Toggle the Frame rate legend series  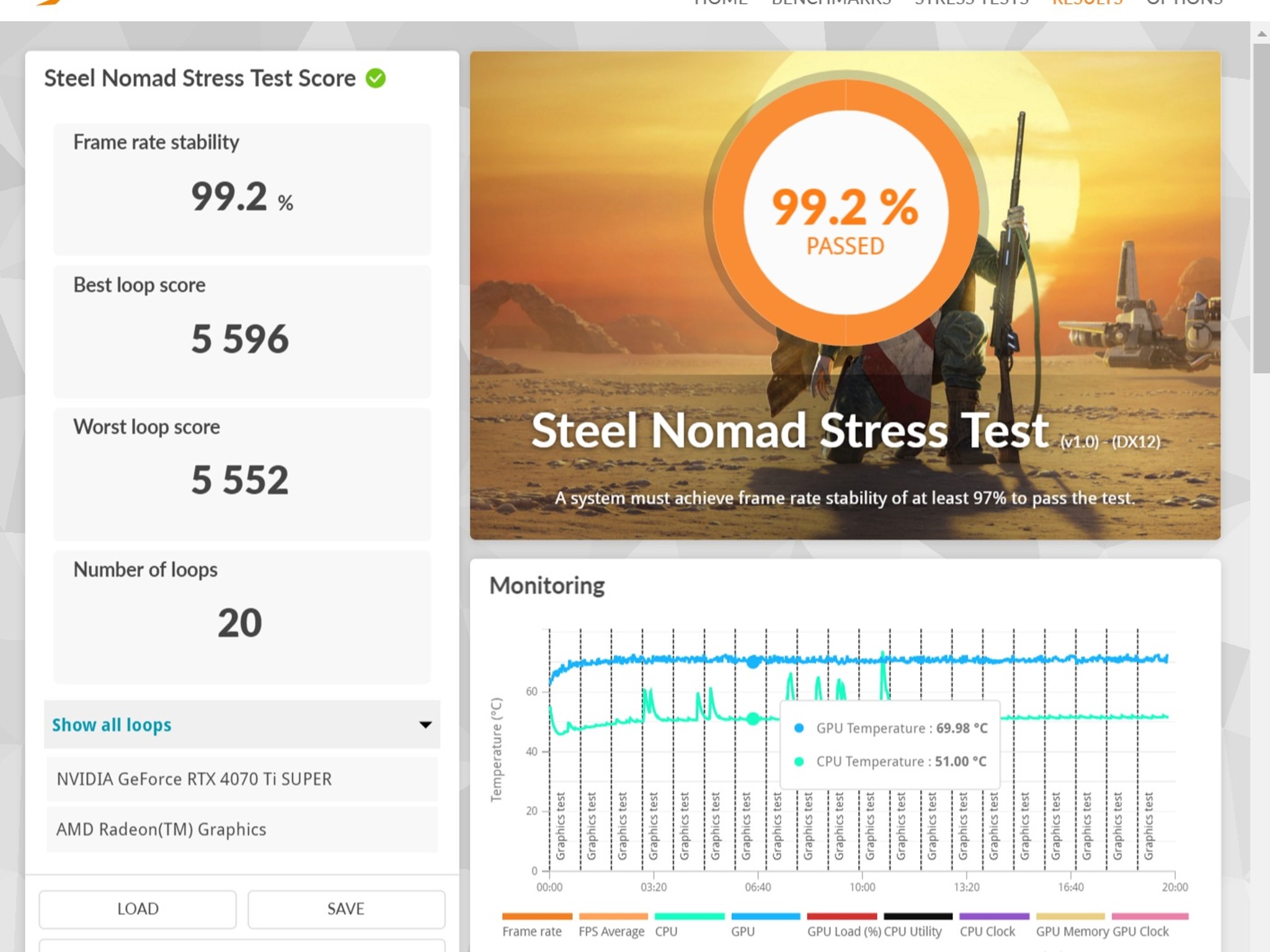tap(537, 925)
